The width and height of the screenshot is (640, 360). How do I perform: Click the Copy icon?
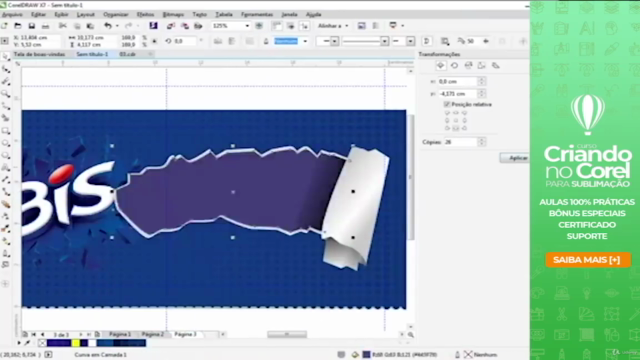77,26
